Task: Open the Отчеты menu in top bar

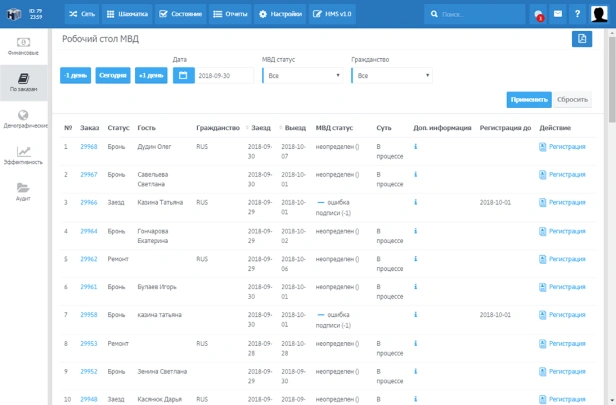Action: click(x=231, y=14)
